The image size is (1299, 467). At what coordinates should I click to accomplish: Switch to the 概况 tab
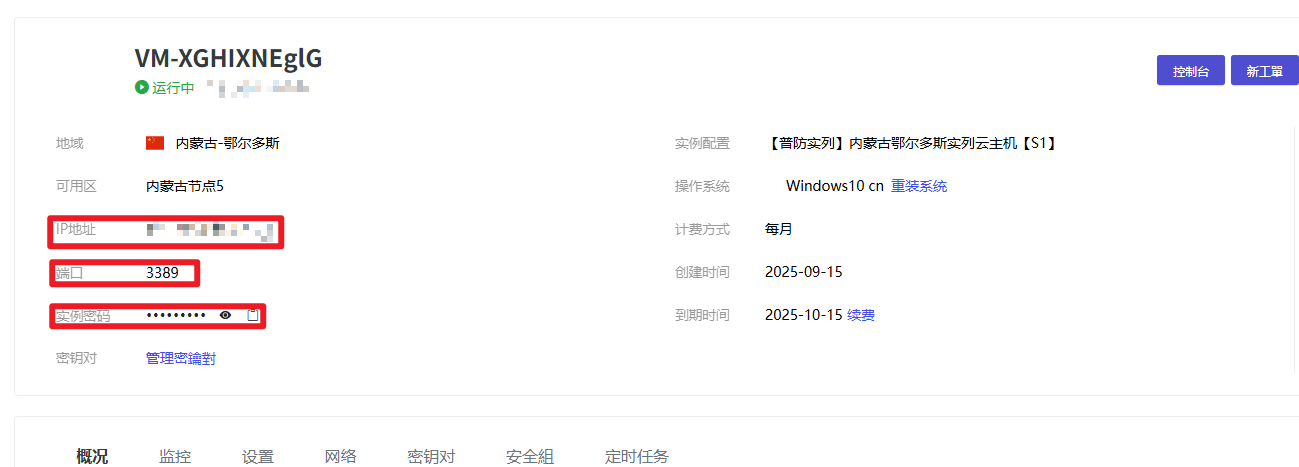(92, 456)
